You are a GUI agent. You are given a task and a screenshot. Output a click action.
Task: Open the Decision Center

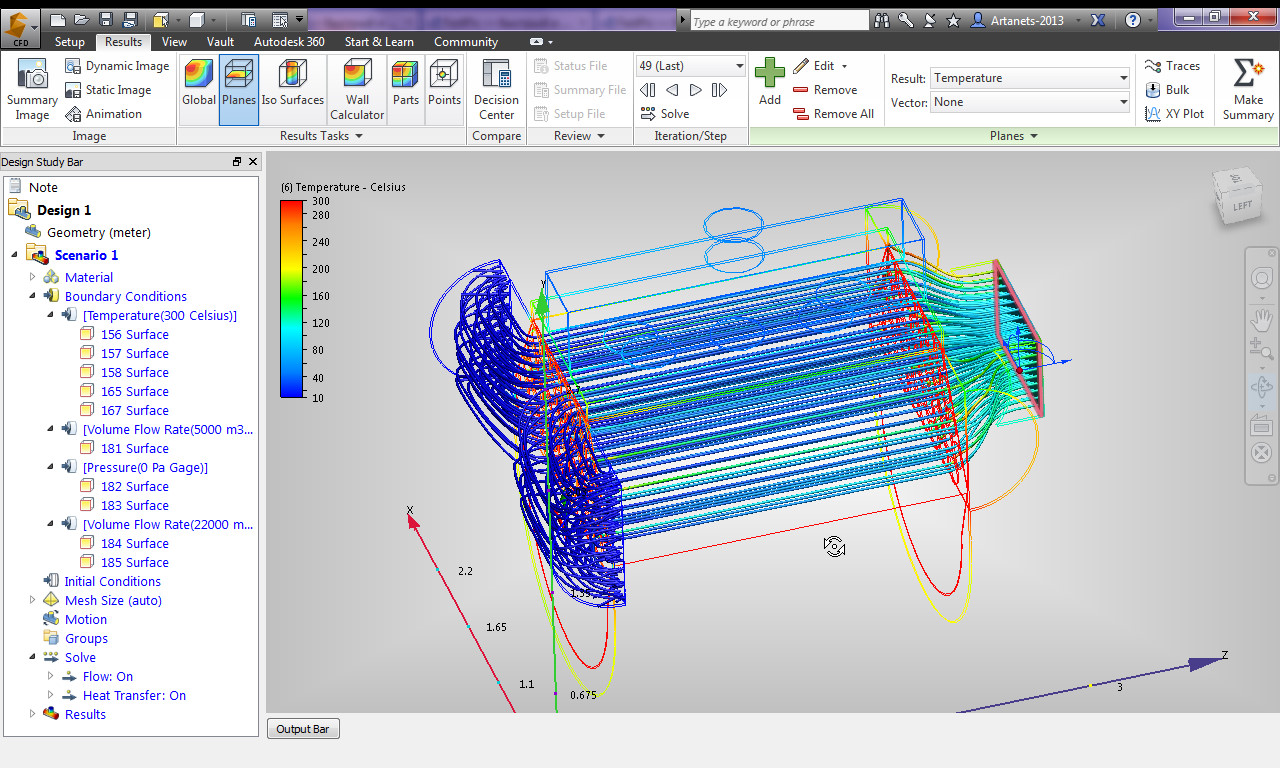pyautogui.click(x=496, y=90)
